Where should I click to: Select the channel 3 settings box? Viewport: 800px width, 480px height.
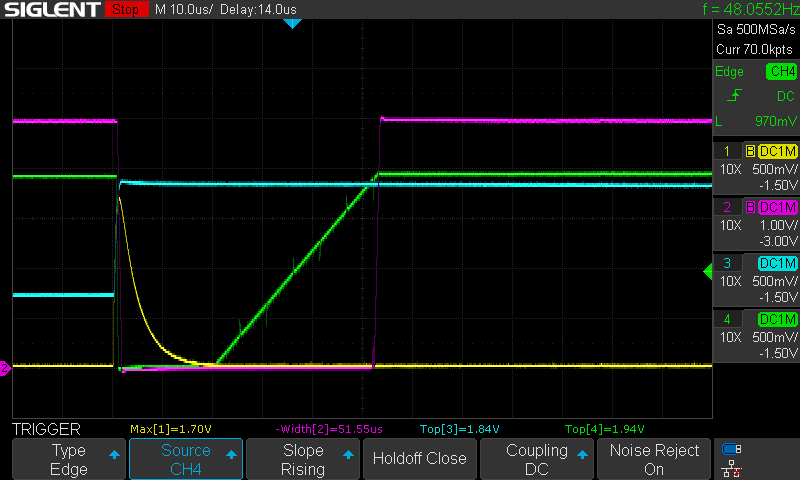coord(756,280)
